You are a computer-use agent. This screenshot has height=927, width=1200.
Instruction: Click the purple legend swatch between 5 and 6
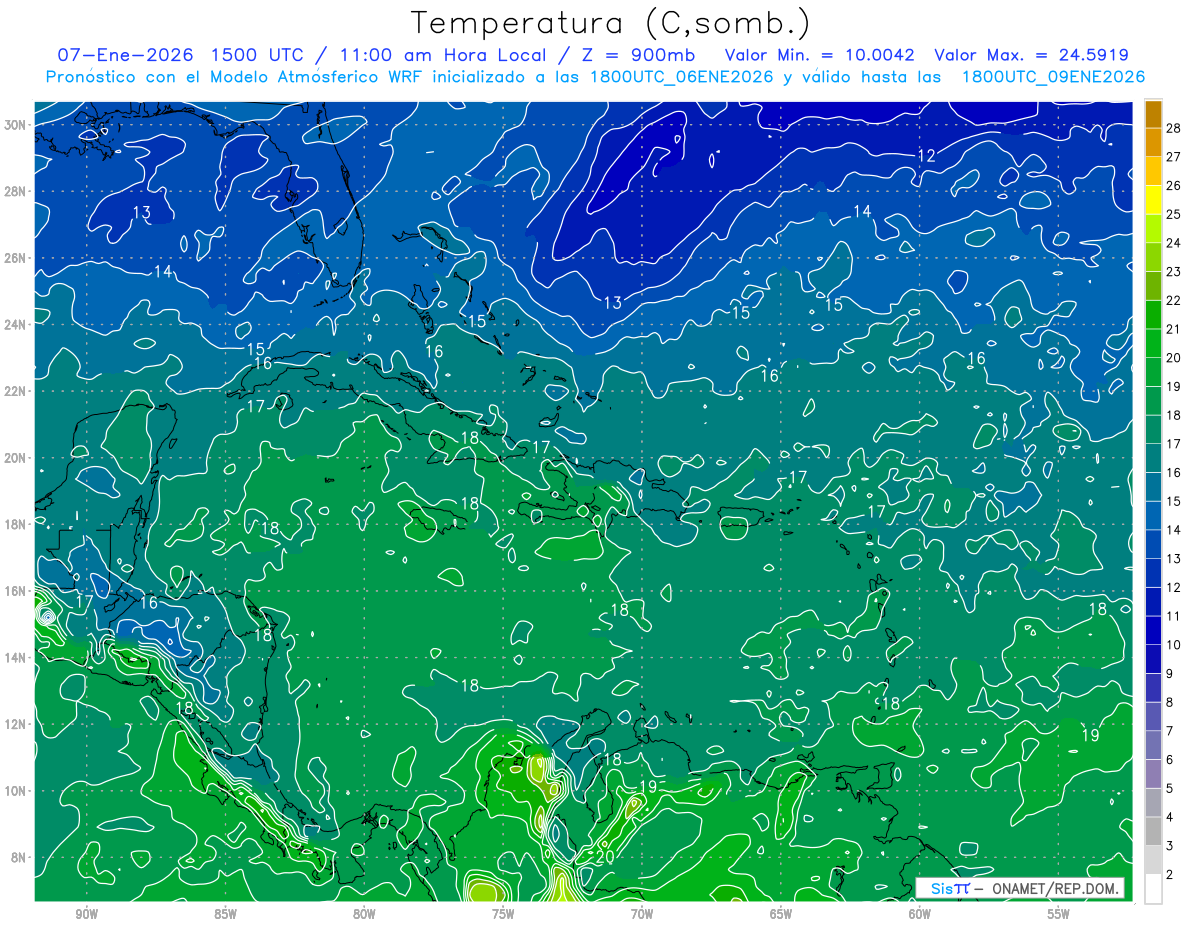pyautogui.click(x=1153, y=774)
